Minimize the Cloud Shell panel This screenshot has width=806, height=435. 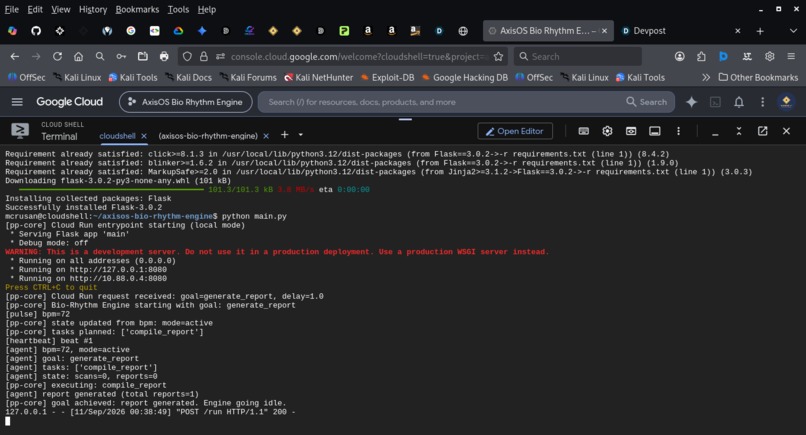pyautogui.click(x=715, y=132)
